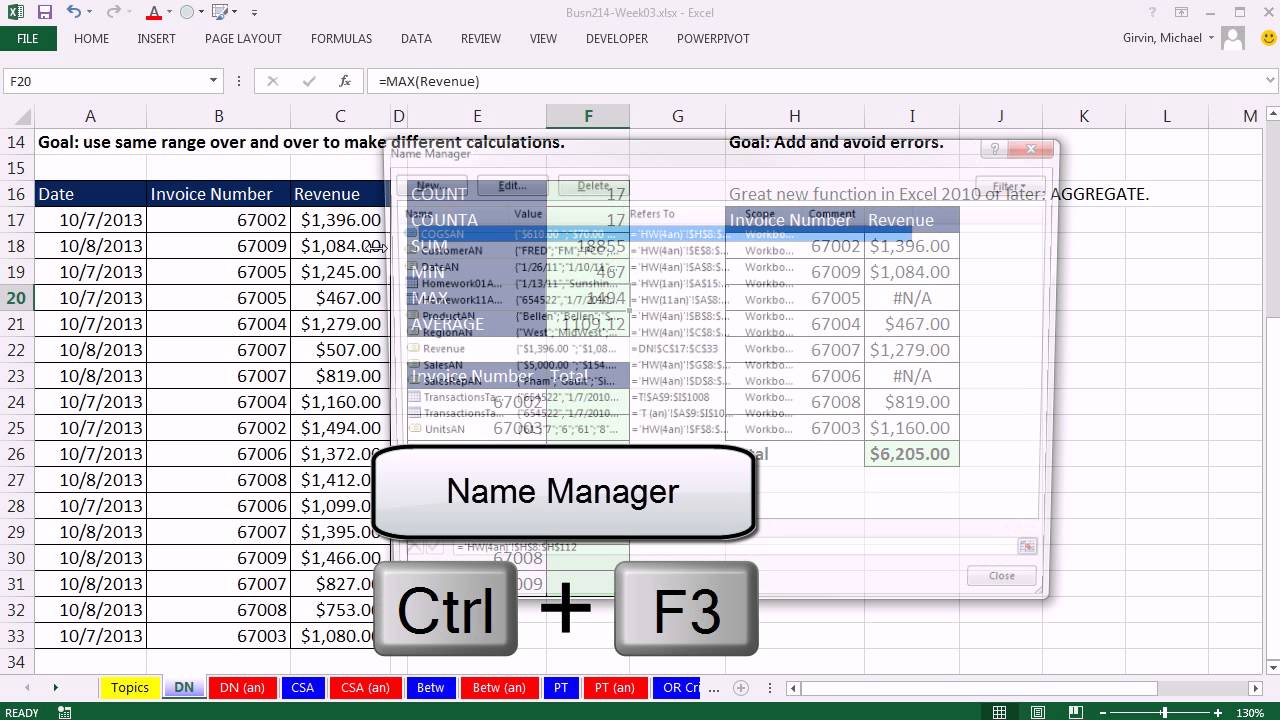Select column B header

click(x=218, y=117)
